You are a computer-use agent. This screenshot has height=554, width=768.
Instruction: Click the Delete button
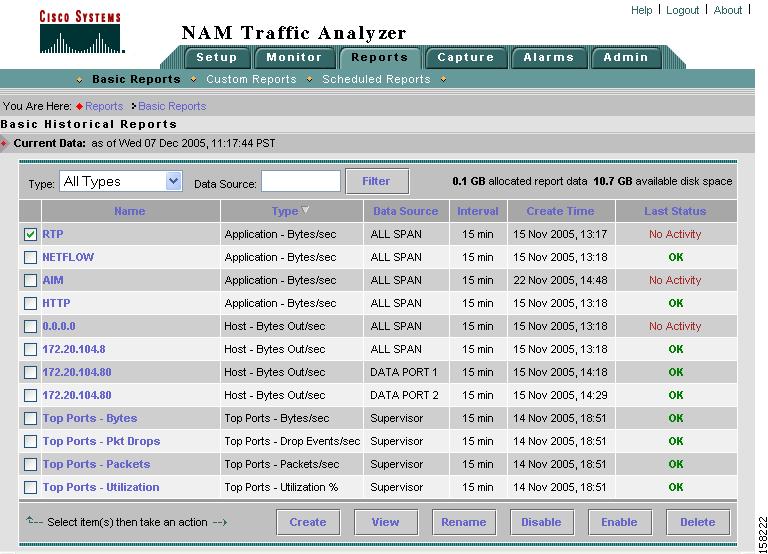(697, 522)
